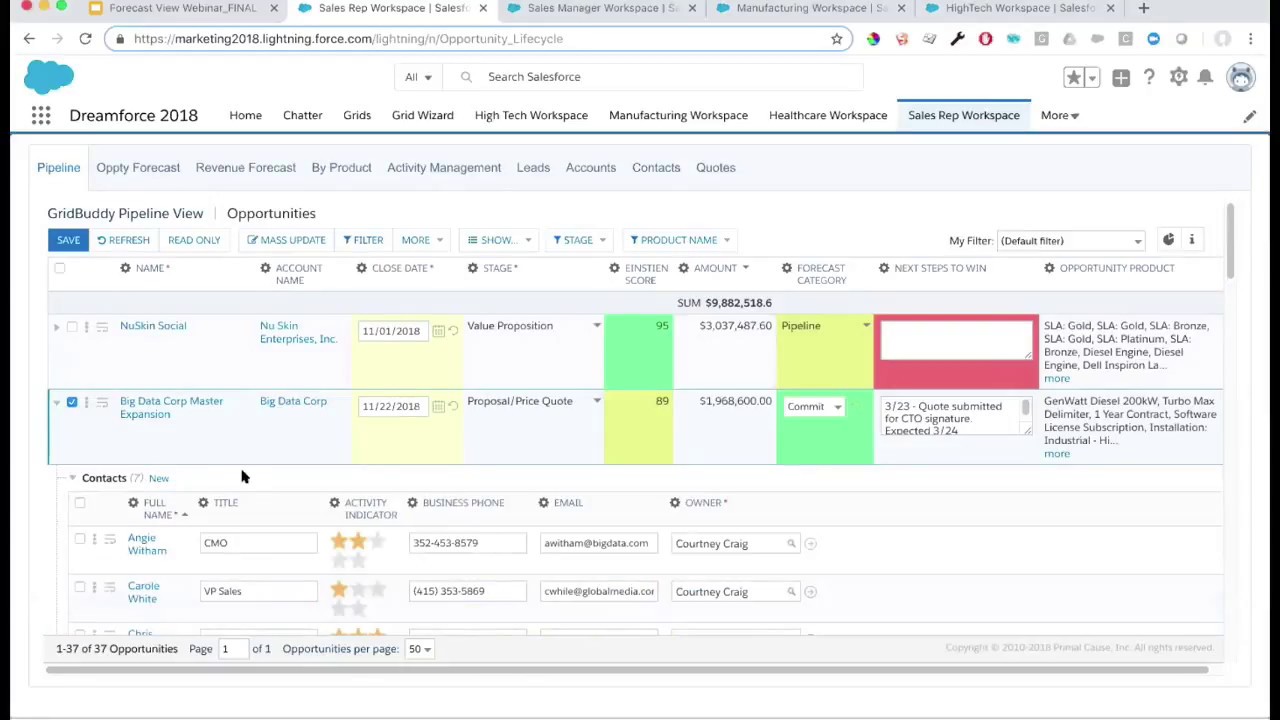Toggle select-all checkbox in Contacts header
The height and width of the screenshot is (720, 1280).
pyautogui.click(x=80, y=503)
